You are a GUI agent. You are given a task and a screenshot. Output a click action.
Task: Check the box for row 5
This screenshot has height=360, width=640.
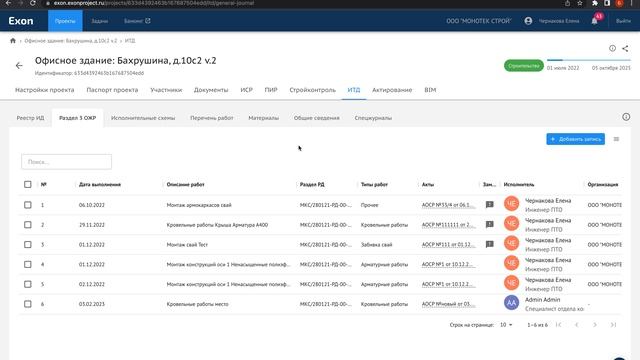coord(27,284)
